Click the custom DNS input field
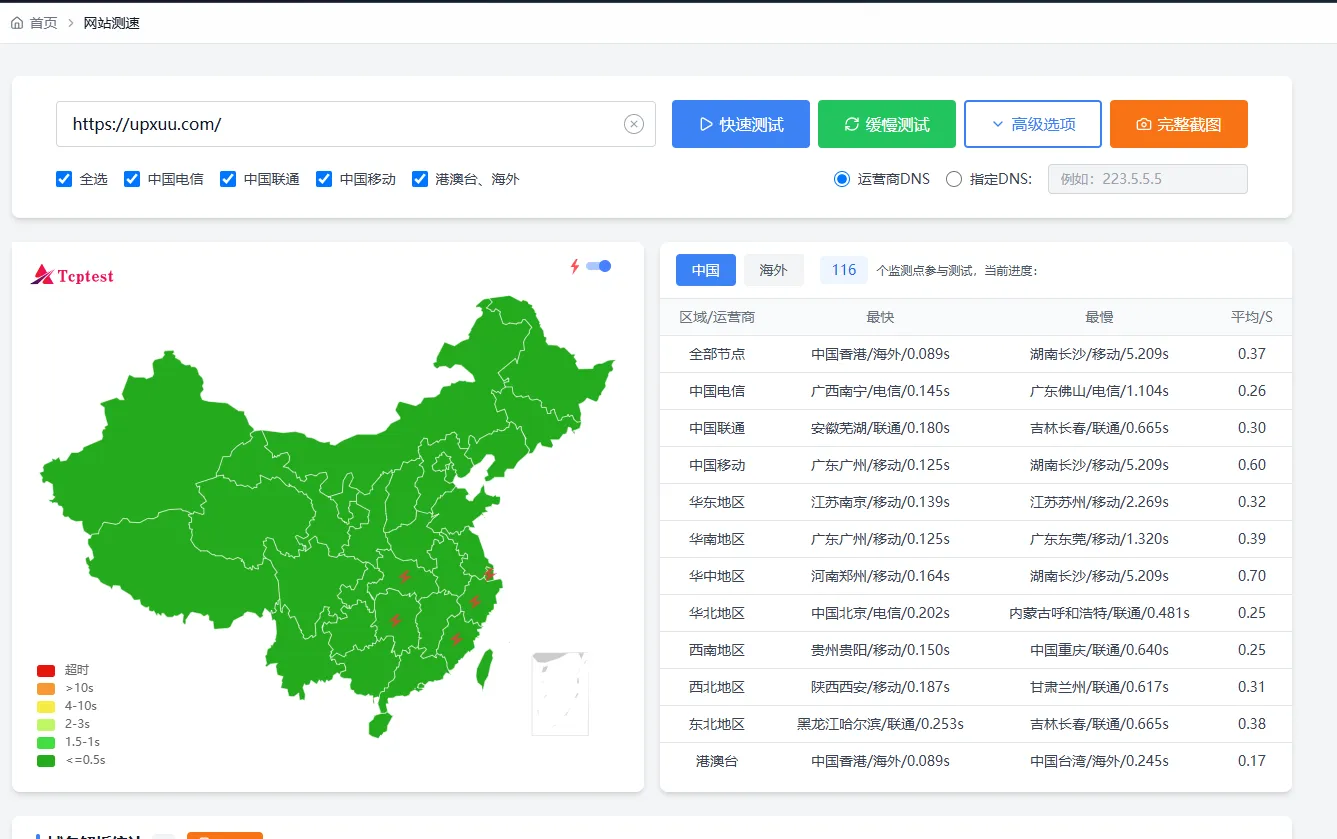The height and width of the screenshot is (839, 1337). (1148, 179)
